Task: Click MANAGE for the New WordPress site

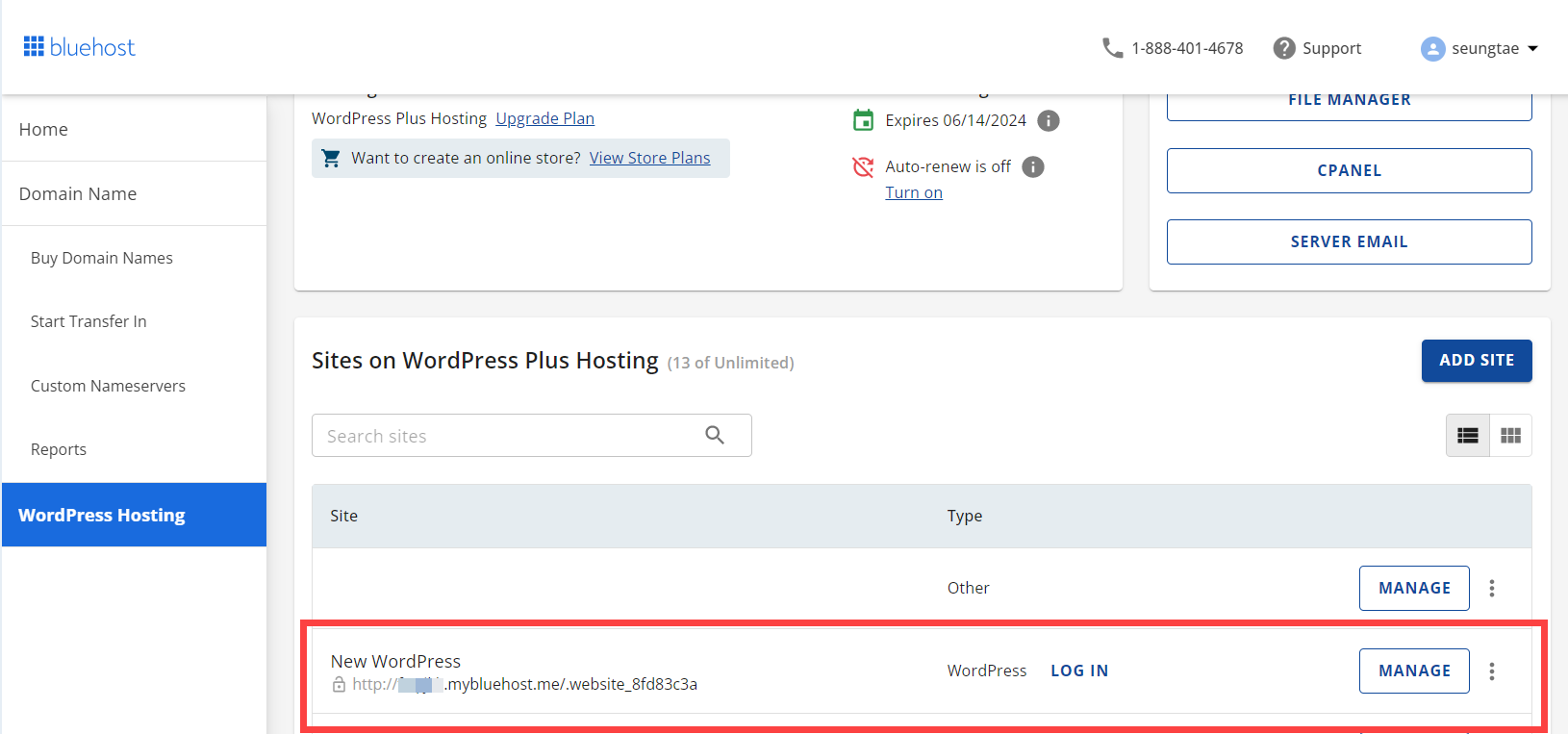Action: coord(1414,671)
